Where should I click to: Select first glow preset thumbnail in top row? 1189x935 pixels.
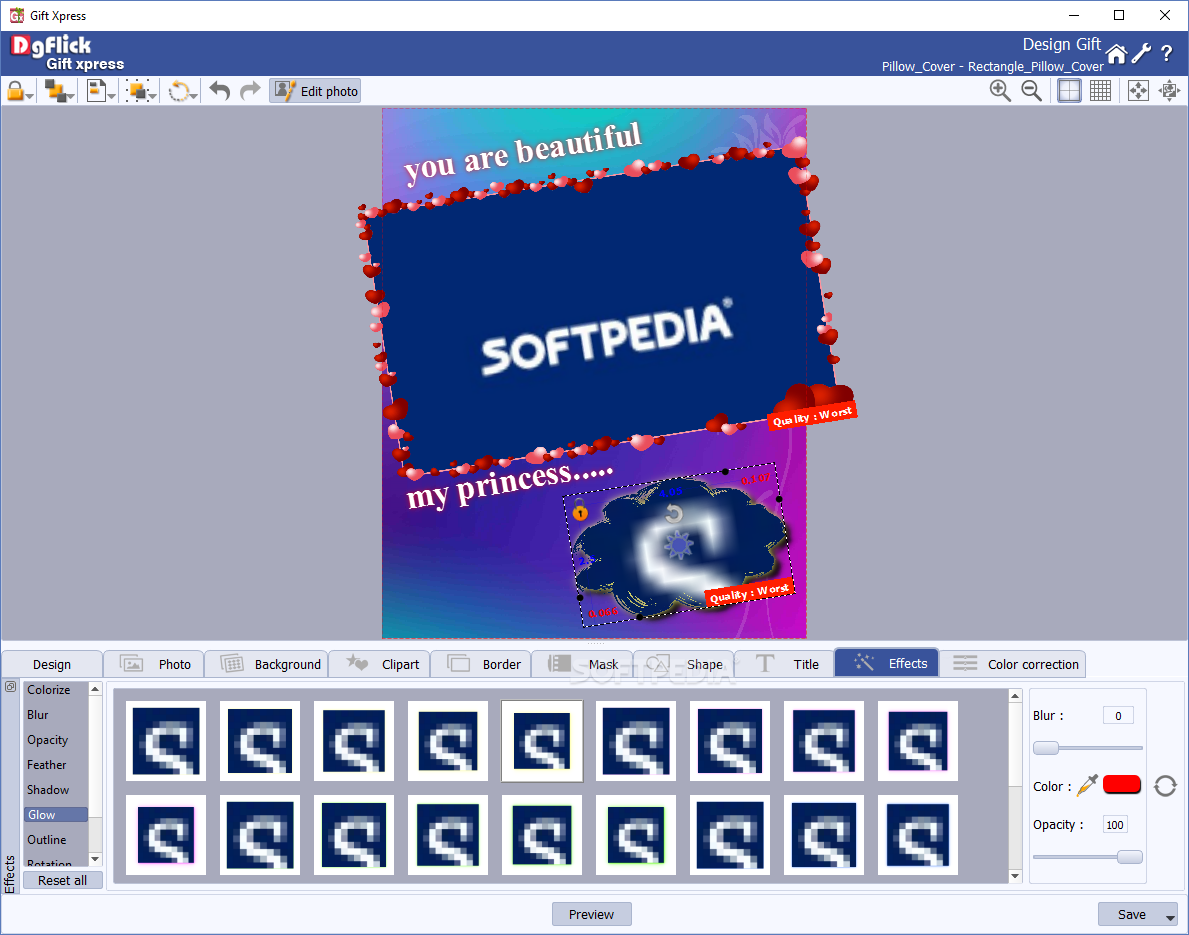click(165, 741)
